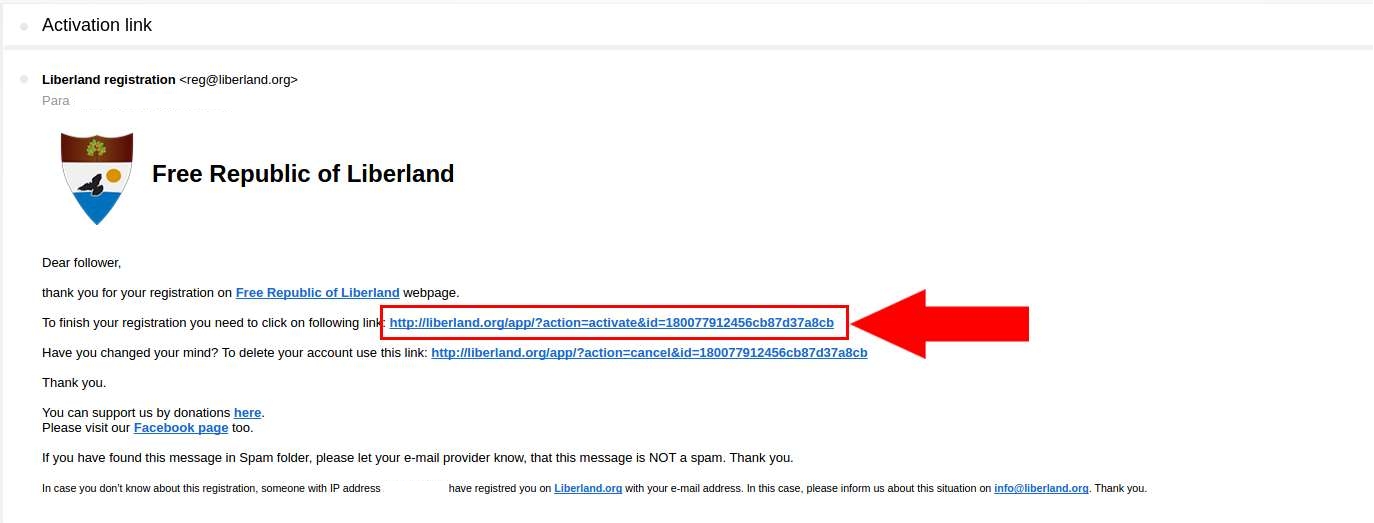Visit the Facebook page link
The image size is (1374, 523).
click(181, 427)
